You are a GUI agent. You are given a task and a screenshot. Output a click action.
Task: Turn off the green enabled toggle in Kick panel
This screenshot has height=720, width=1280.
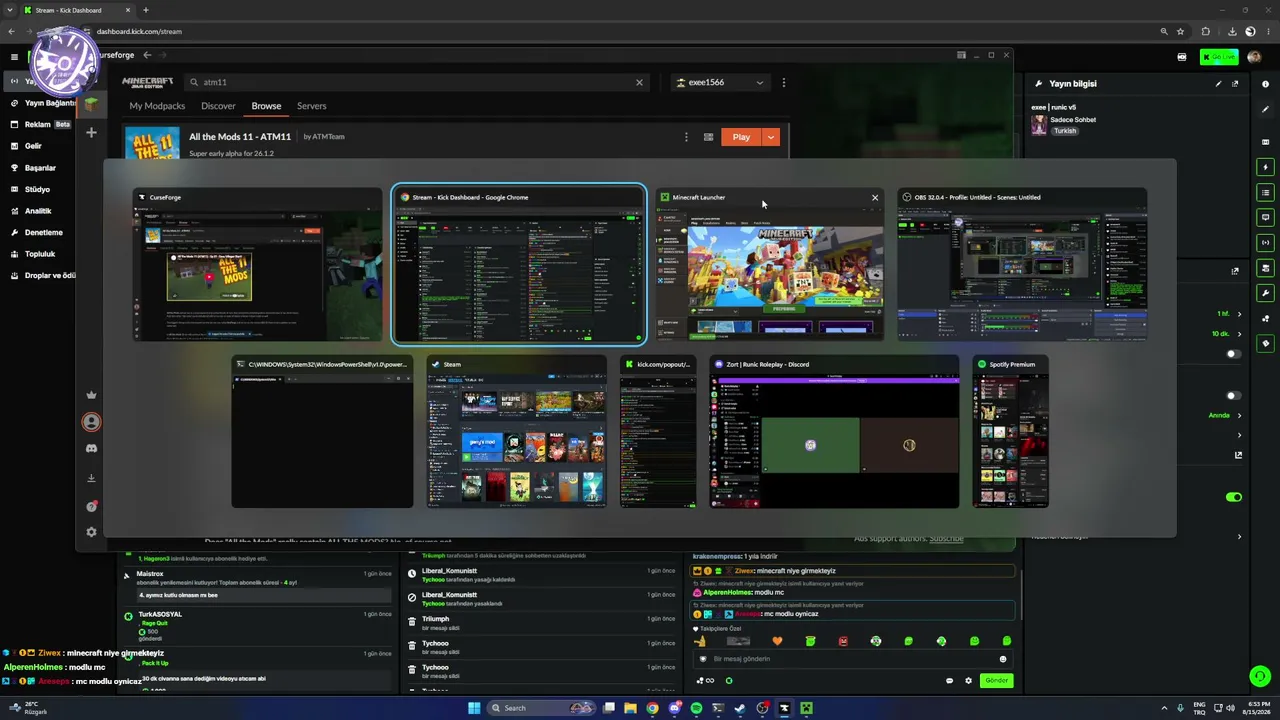click(1234, 497)
